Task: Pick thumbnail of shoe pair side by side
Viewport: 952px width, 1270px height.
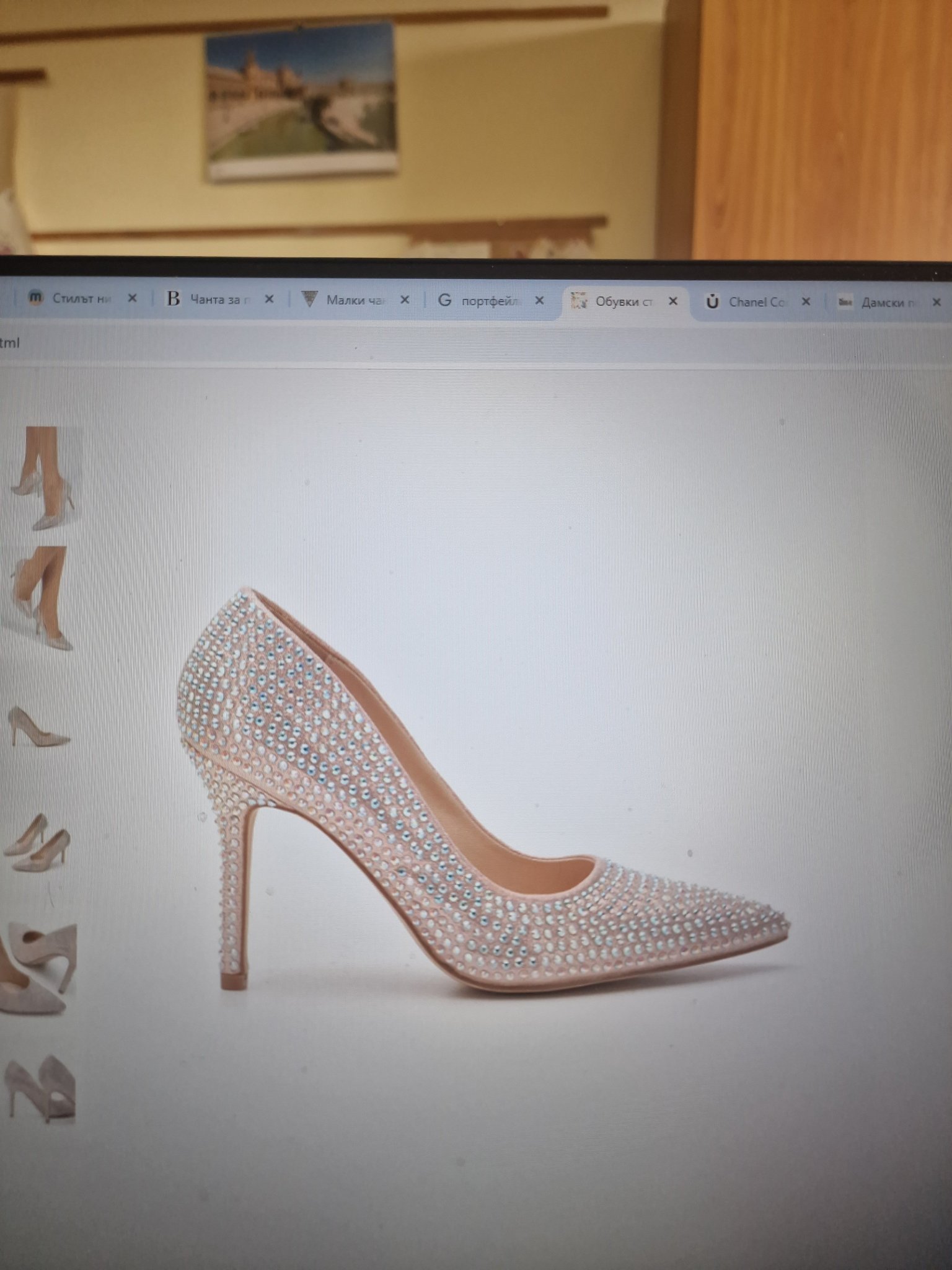Action: click(38, 843)
